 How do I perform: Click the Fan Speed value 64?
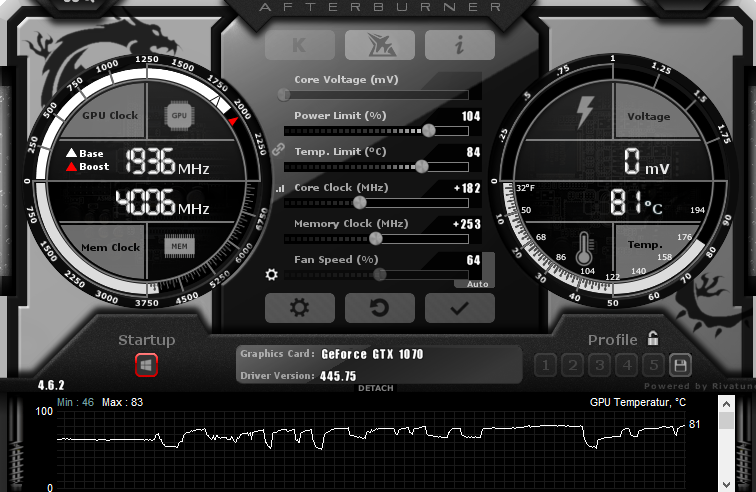pos(473,260)
